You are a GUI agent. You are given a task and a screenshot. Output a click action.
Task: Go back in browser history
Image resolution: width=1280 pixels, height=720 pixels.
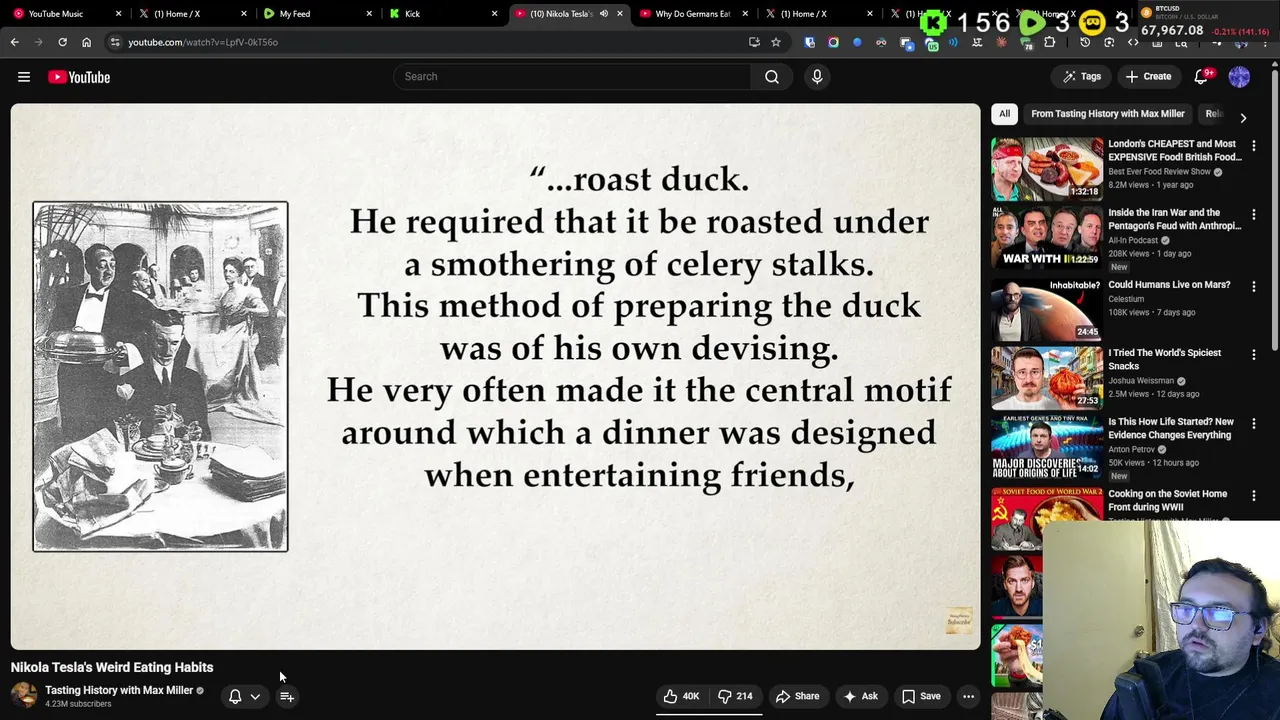coord(14,42)
